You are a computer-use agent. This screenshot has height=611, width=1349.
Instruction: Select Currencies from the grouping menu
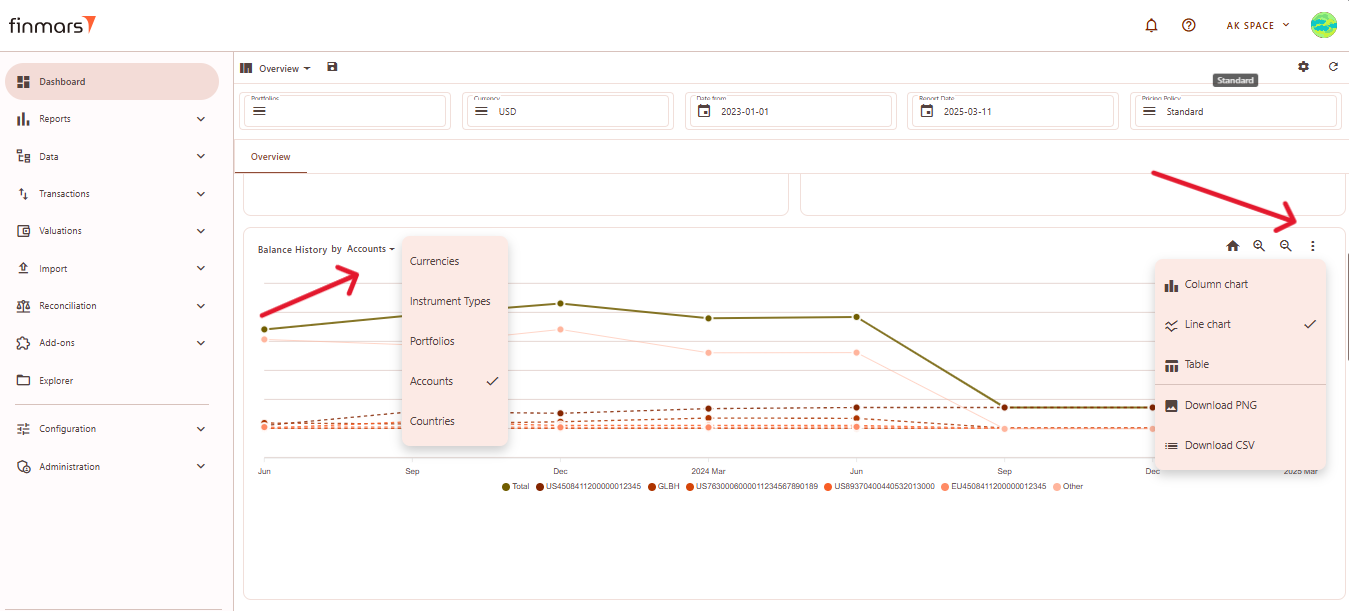click(435, 261)
